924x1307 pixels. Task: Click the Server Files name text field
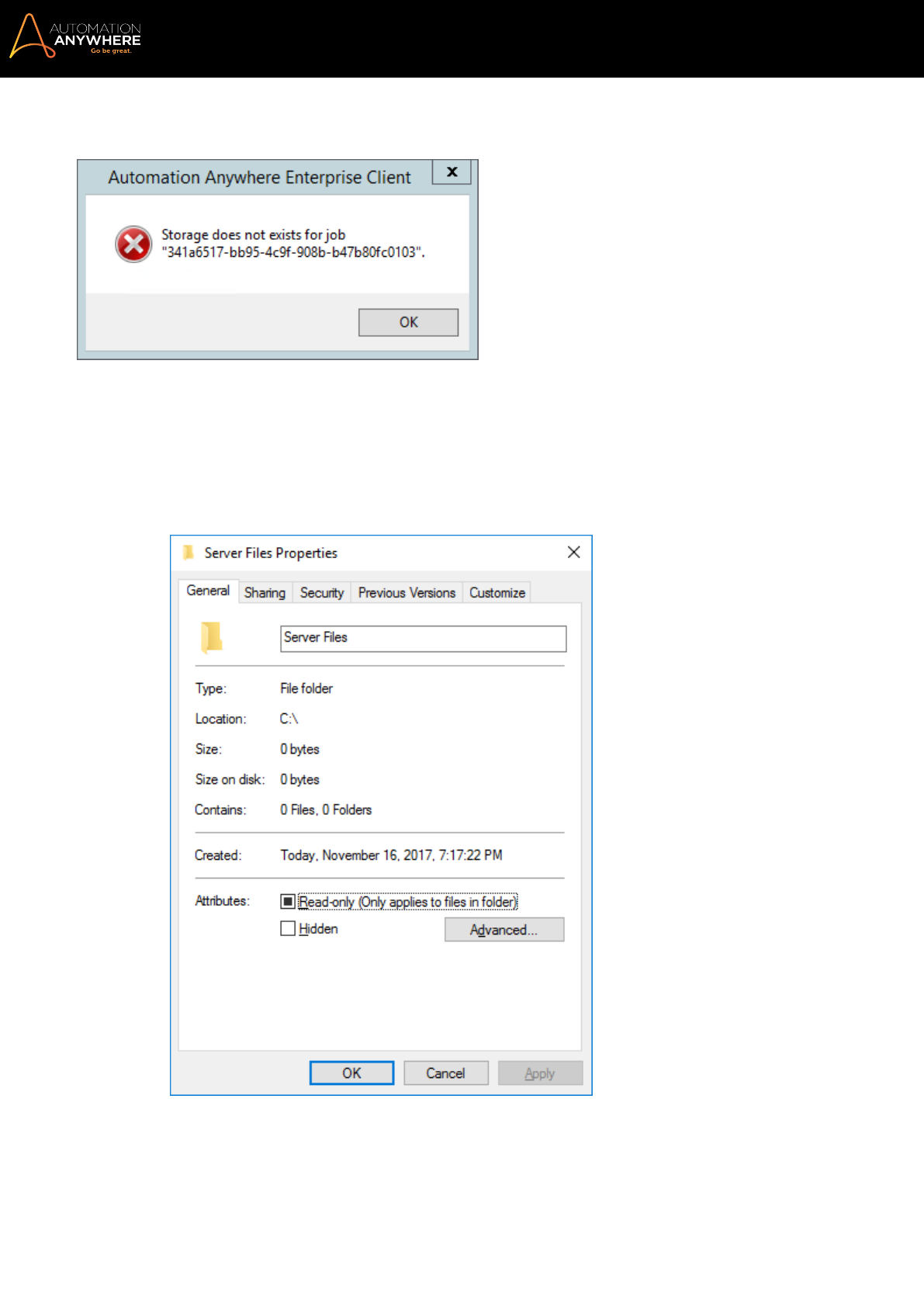(423, 639)
